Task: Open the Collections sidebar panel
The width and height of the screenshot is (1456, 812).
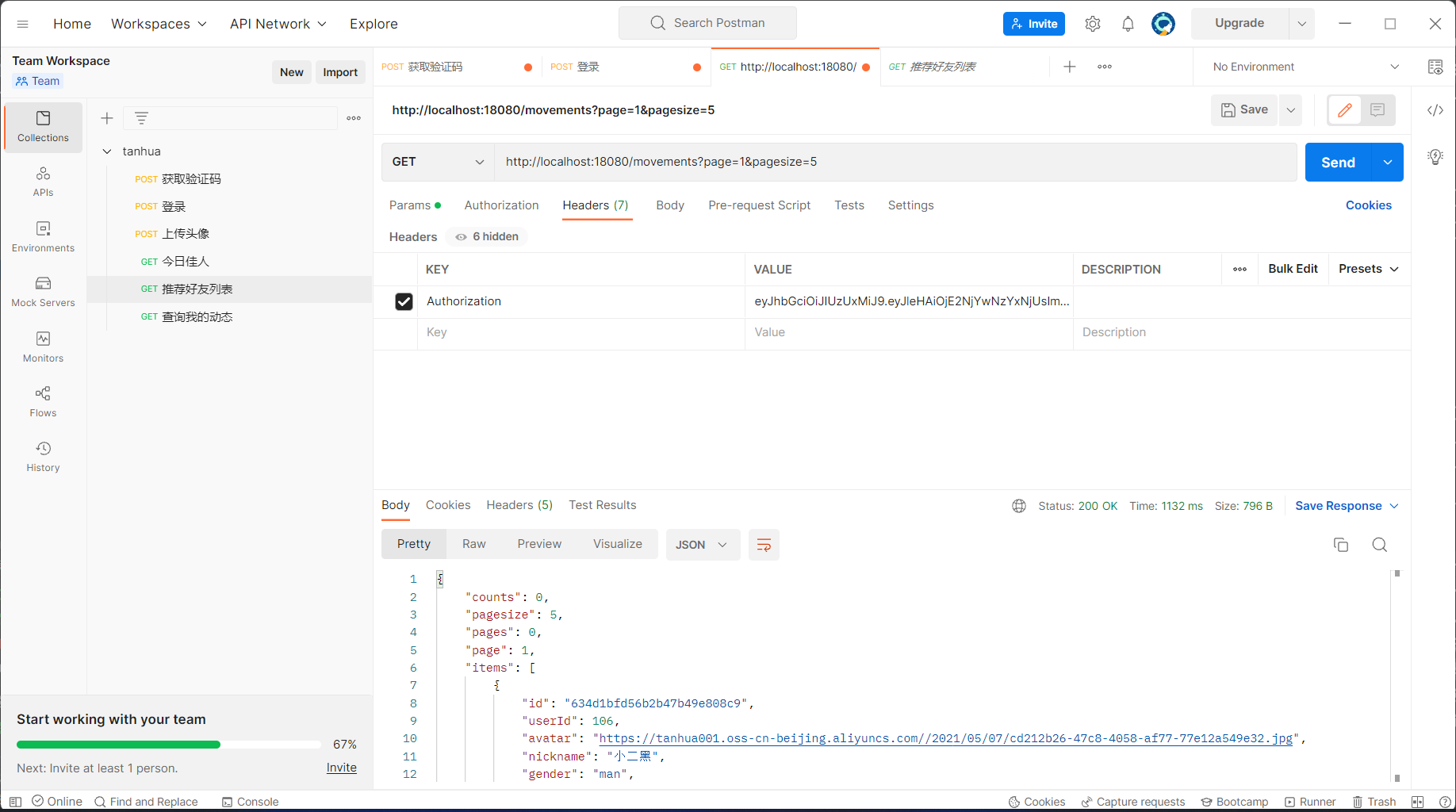Action: (43, 127)
